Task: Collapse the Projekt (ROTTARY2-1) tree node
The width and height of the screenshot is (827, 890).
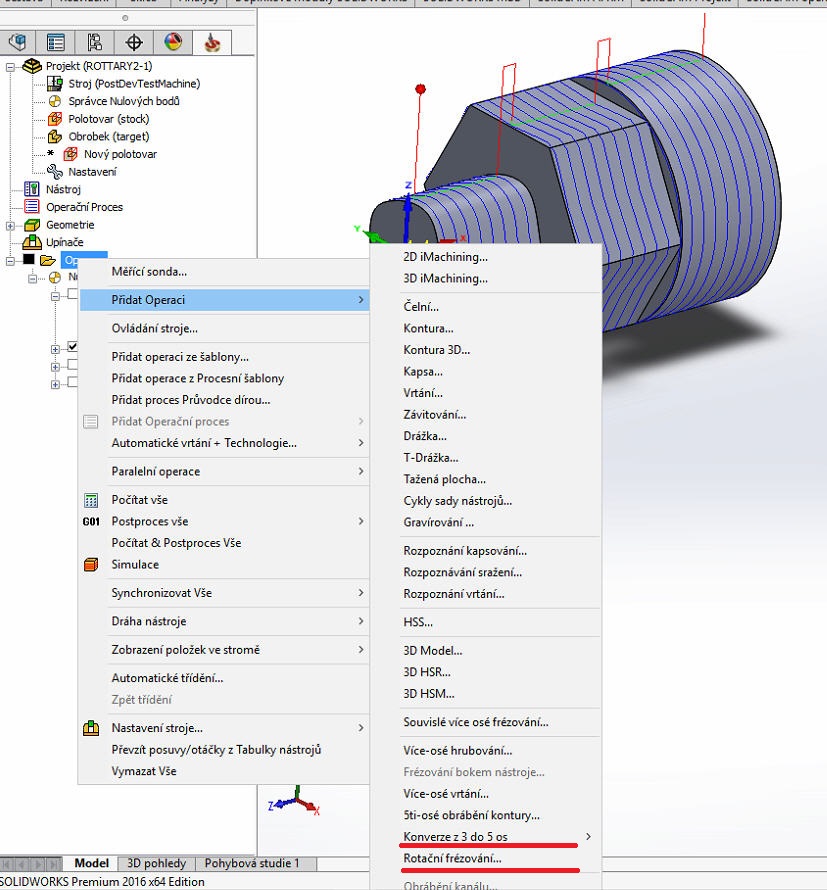Action: (11, 66)
